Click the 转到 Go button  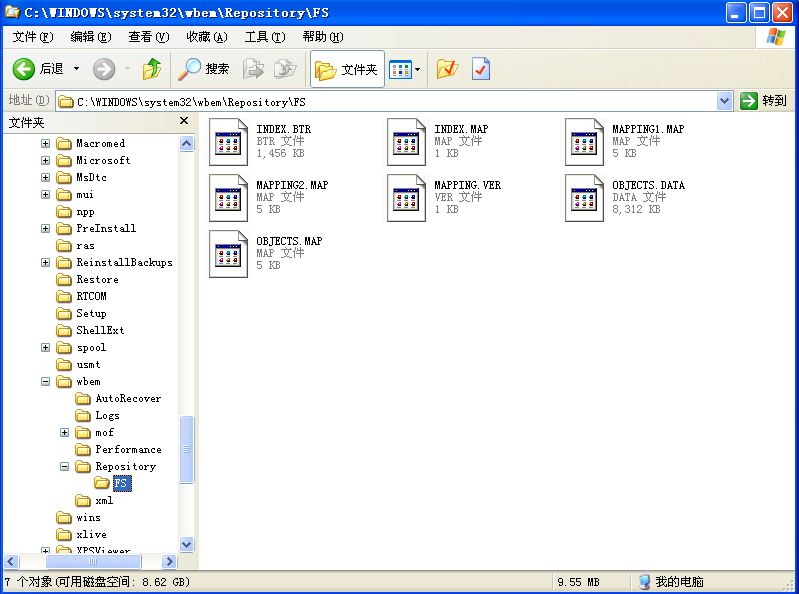point(763,101)
